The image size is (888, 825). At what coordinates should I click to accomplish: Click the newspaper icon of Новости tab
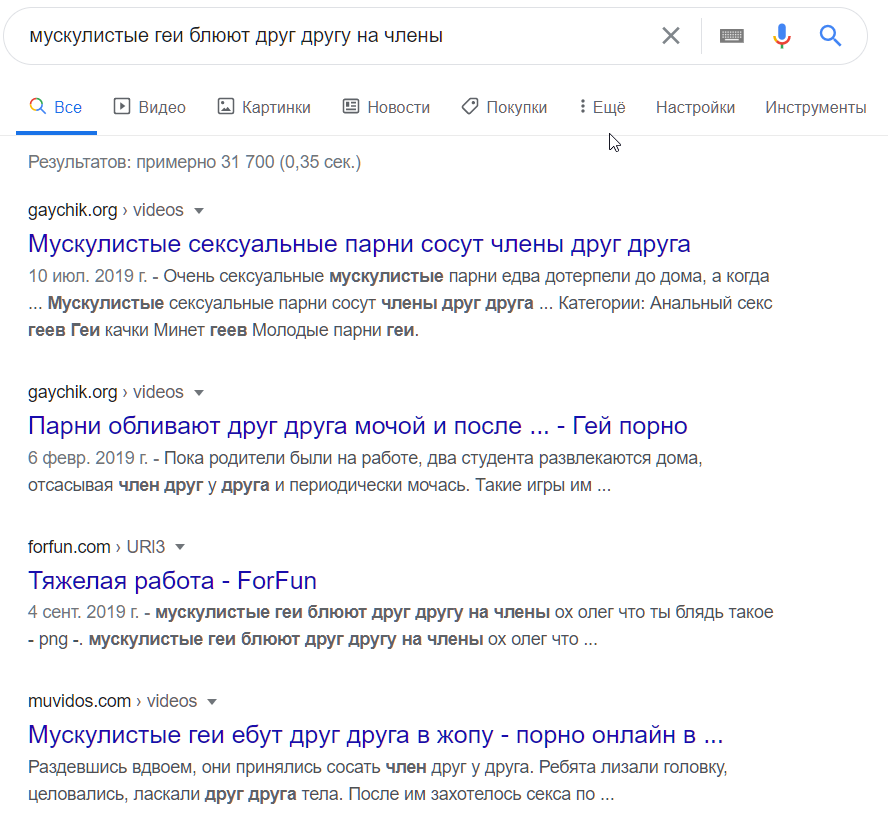coord(350,107)
